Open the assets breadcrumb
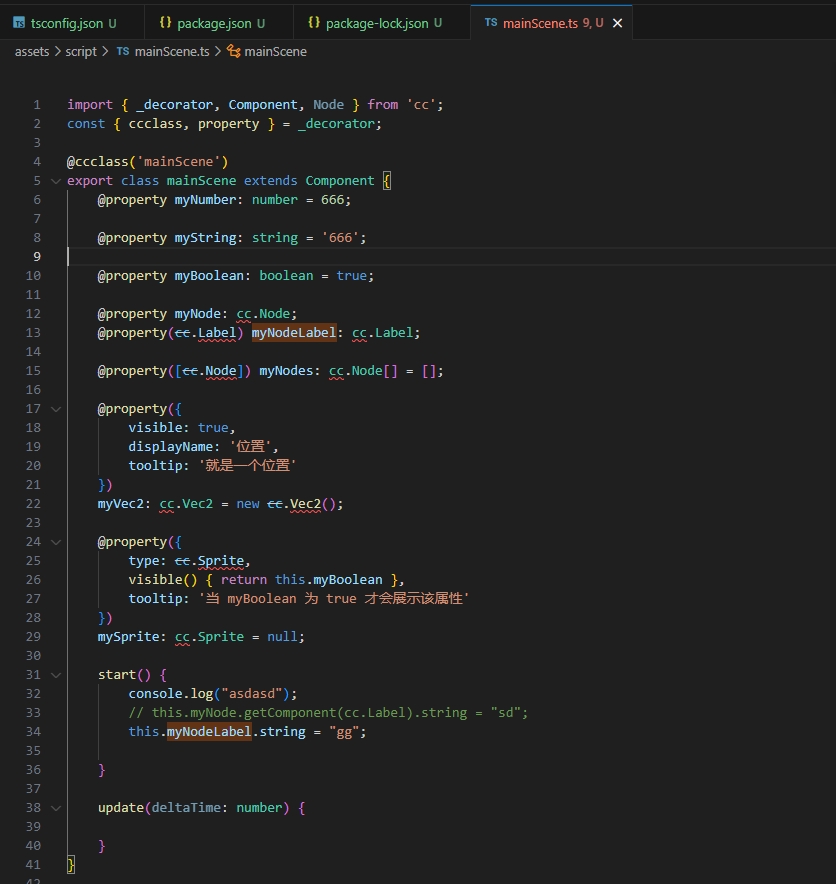The width and height of the screenshot is (836, 884). click(32, 52)
